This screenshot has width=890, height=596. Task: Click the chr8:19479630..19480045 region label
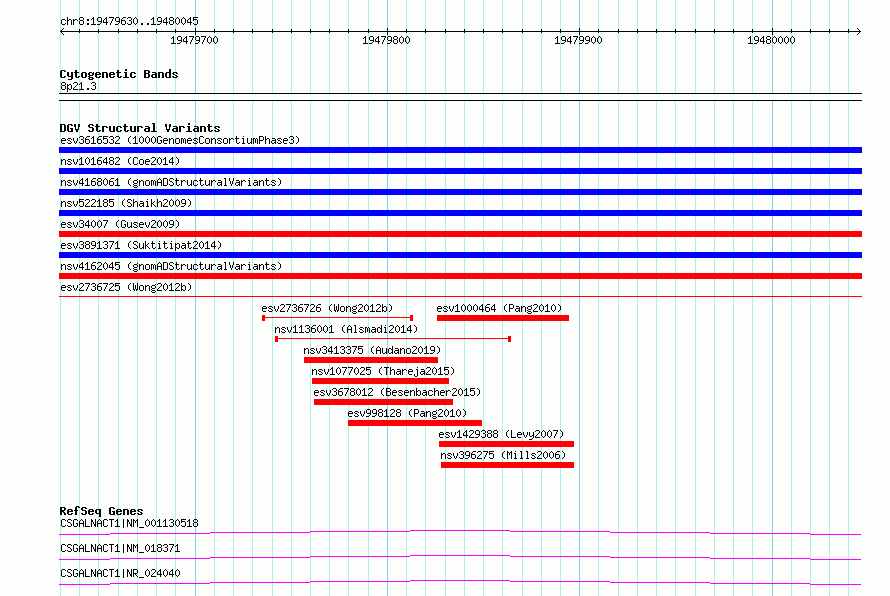(x=129, y=21)
